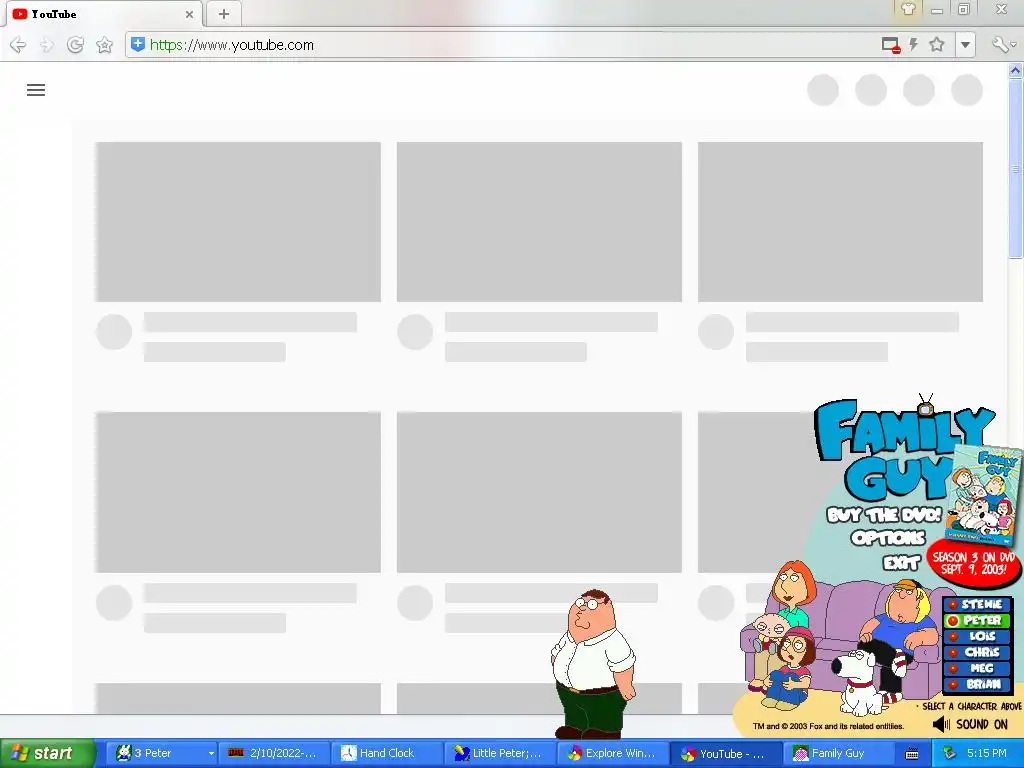Switch to the 2/10/2022 taskbar window
The height and width of the screenshot is (768, 1024).
tap(273, 753)
